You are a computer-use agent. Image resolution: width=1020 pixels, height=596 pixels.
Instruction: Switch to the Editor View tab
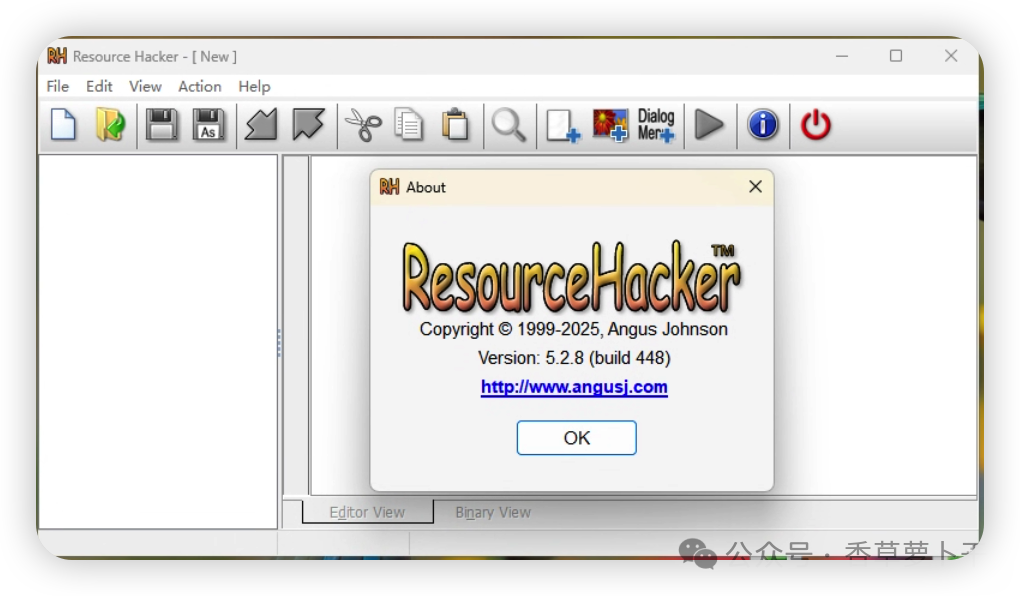pos(368,512)
